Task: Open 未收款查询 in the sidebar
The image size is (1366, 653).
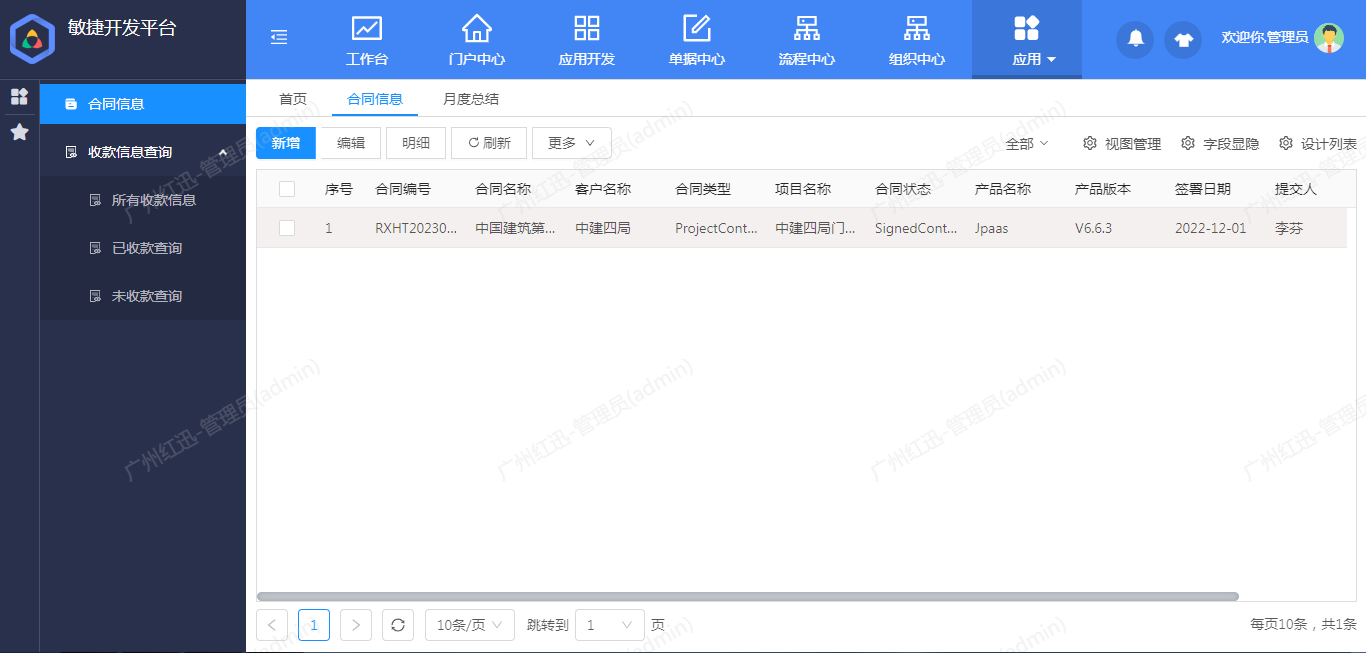Action: tap(143, 296)
